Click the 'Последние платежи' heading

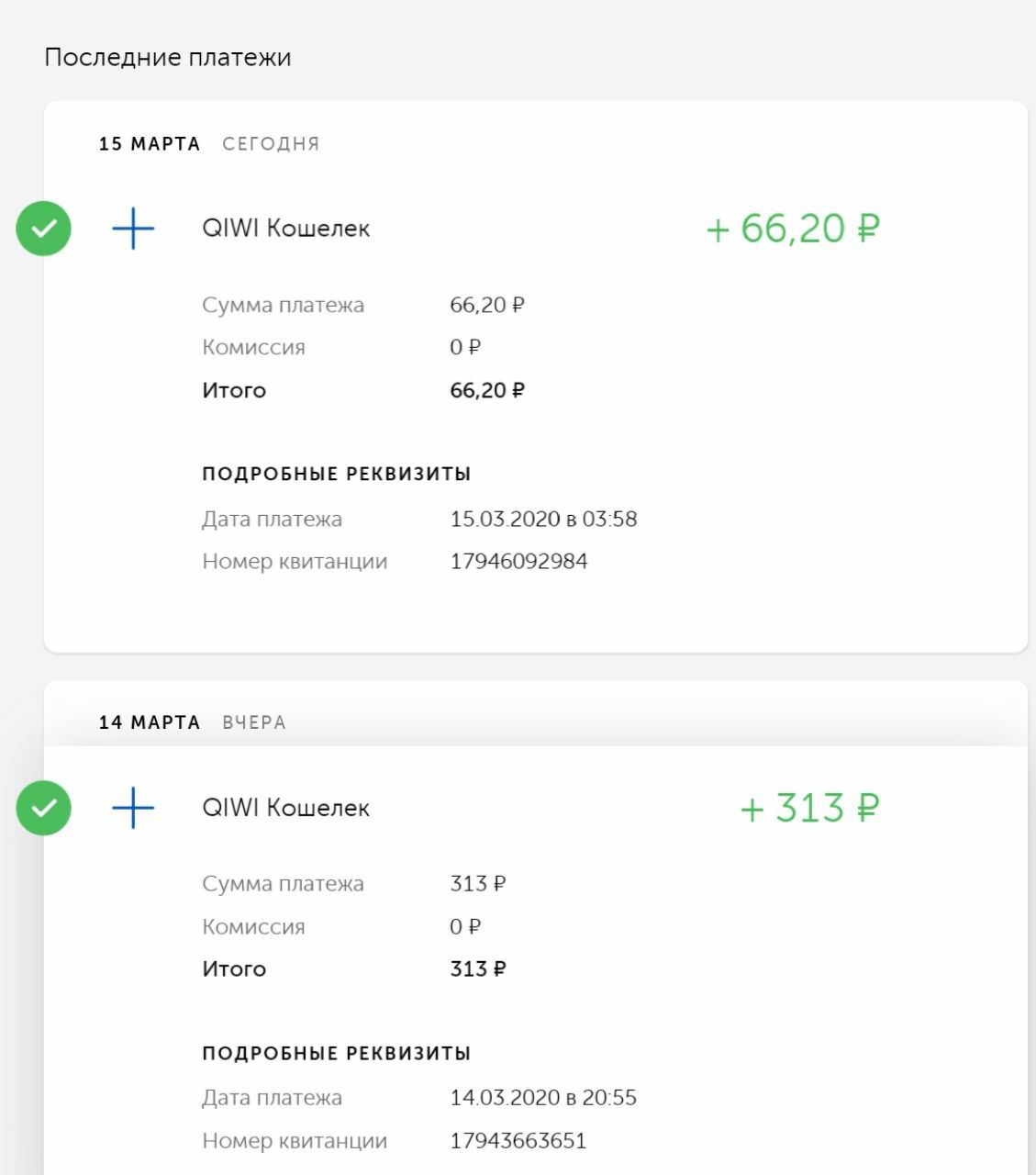(x=168, y=58)
